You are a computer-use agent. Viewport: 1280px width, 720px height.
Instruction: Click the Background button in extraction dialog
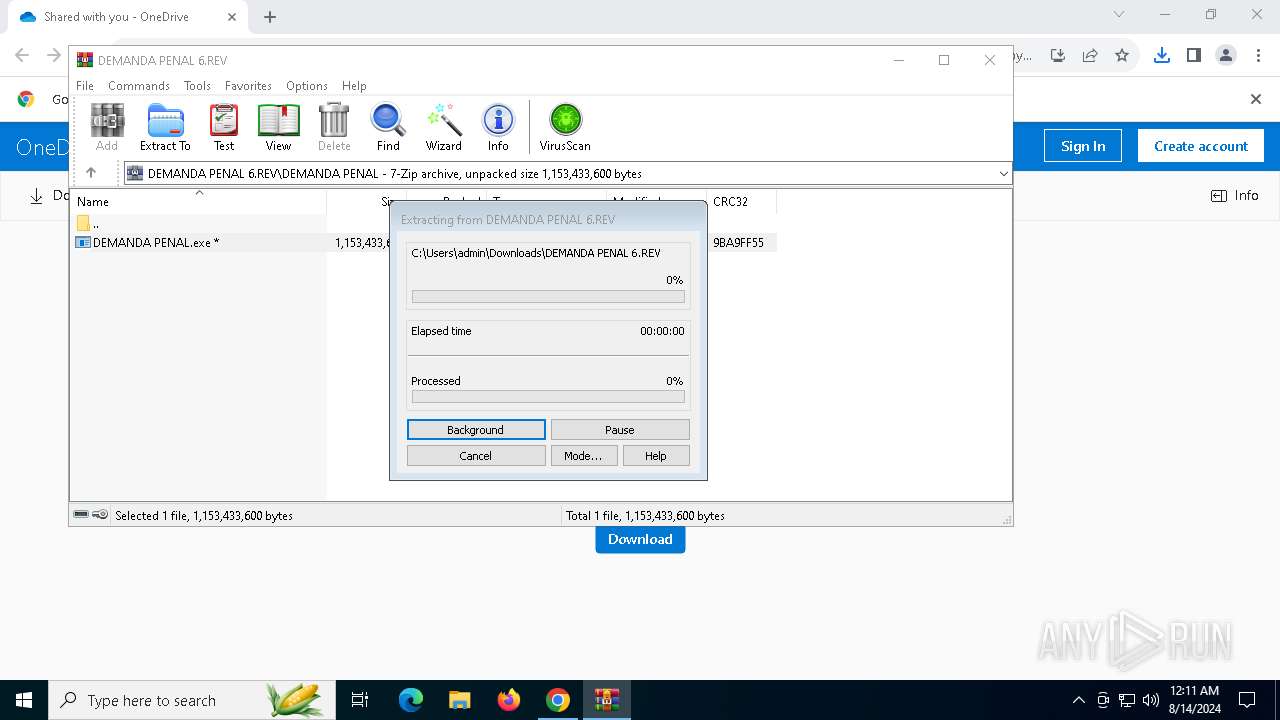pyautogui.click(x=476, y=430)
